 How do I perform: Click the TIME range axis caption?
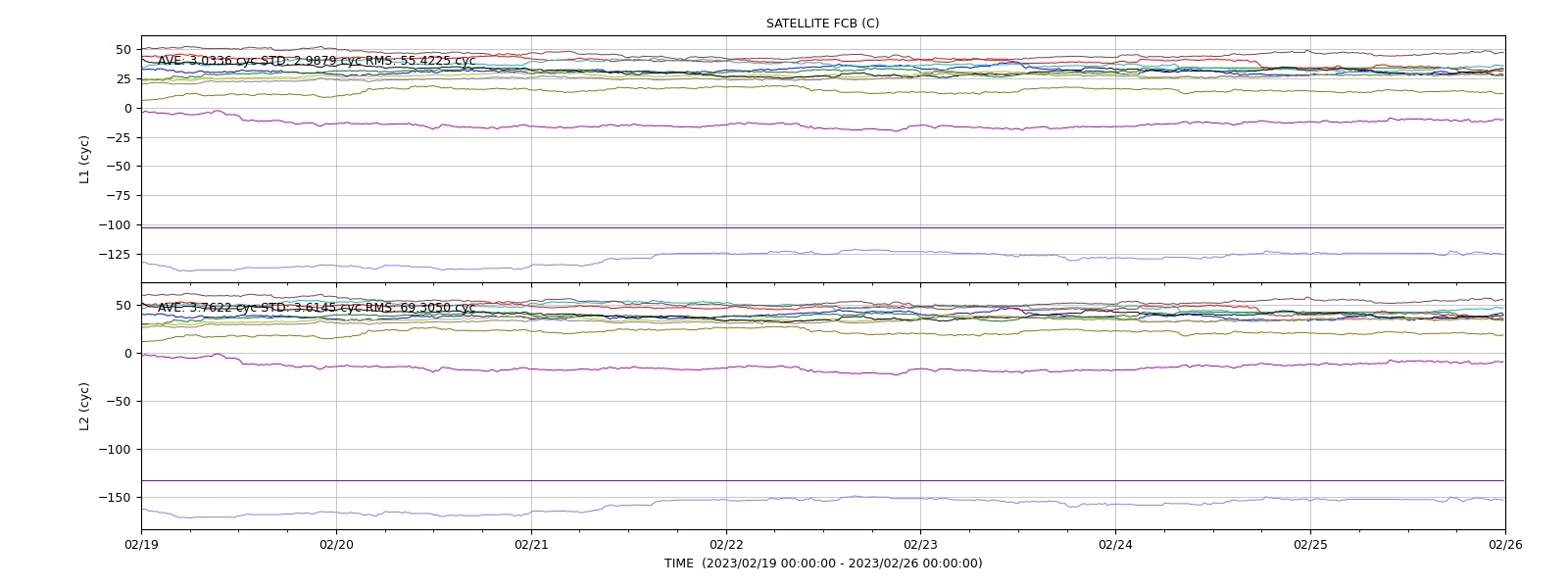823,563
